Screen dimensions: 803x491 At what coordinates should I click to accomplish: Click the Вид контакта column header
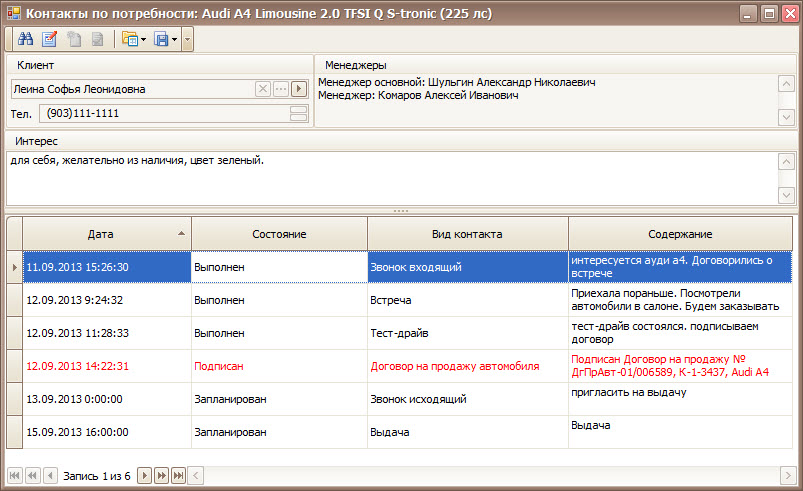click(x=467, y=234)
